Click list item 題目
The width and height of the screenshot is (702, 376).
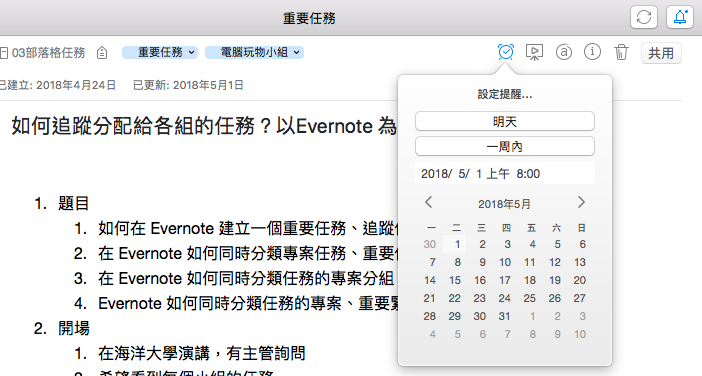pyautogui.click(x=73, y=204)
